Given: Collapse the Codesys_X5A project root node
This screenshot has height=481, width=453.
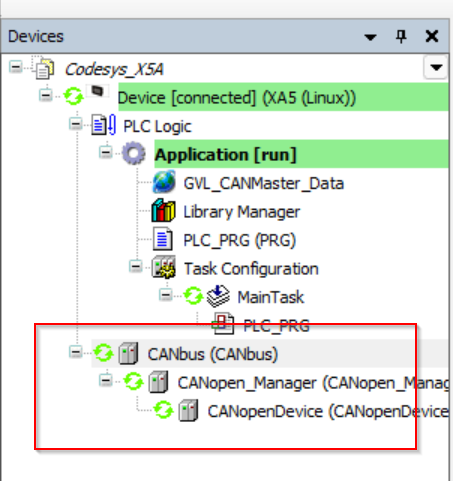Looking at the screenshot, I should [15, 67].
